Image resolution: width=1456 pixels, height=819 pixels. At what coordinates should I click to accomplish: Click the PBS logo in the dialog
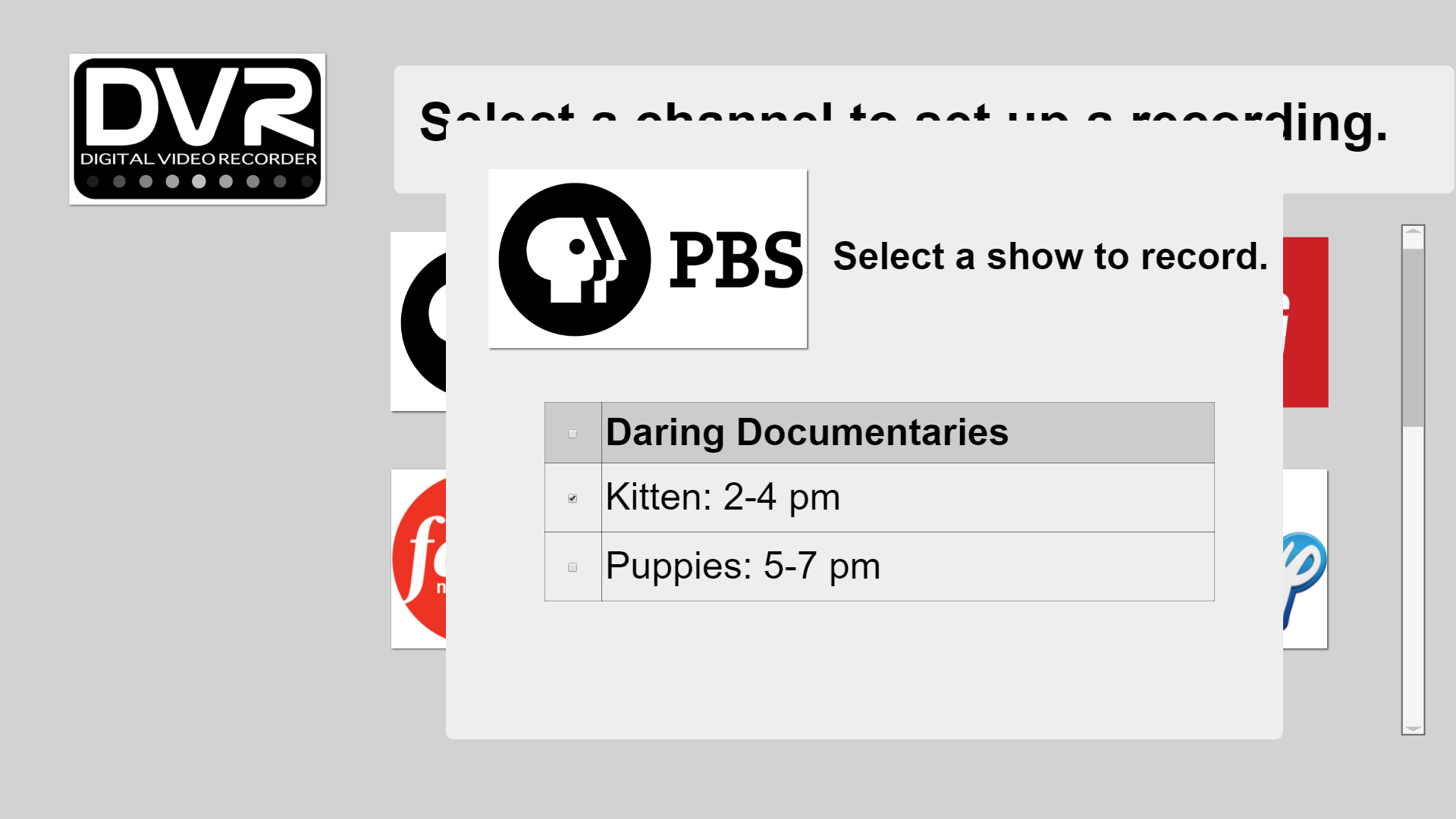point(648,259)
